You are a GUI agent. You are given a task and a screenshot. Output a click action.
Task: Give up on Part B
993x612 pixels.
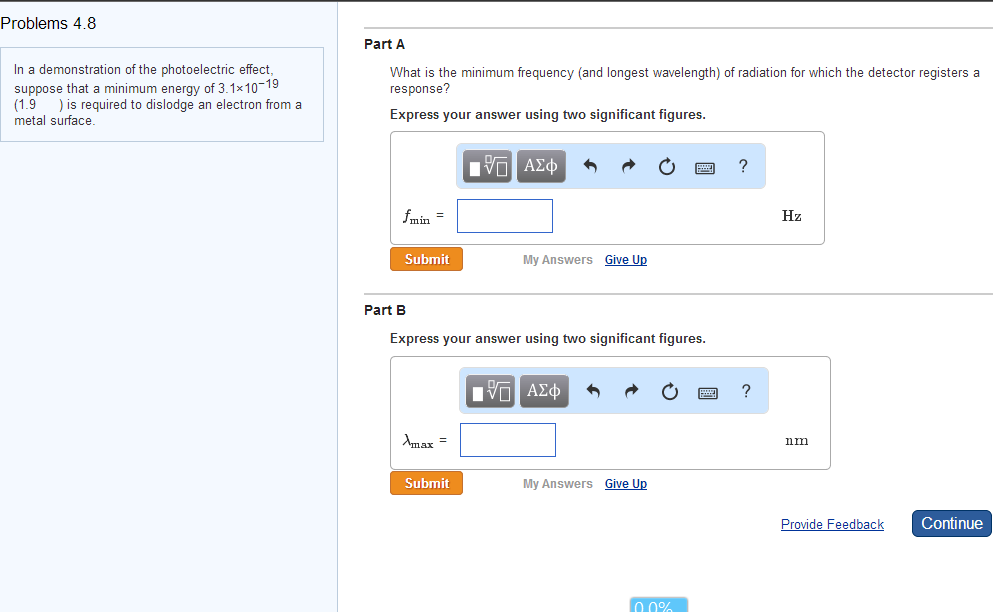pyautogui.click(x=626, y=484)
